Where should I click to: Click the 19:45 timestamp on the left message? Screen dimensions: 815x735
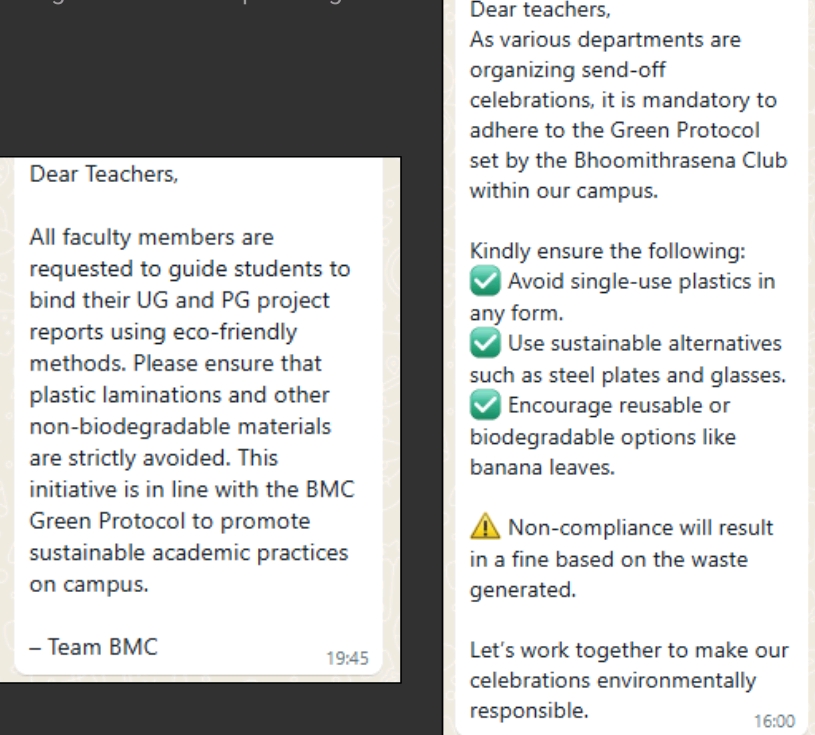click(347, 658)
